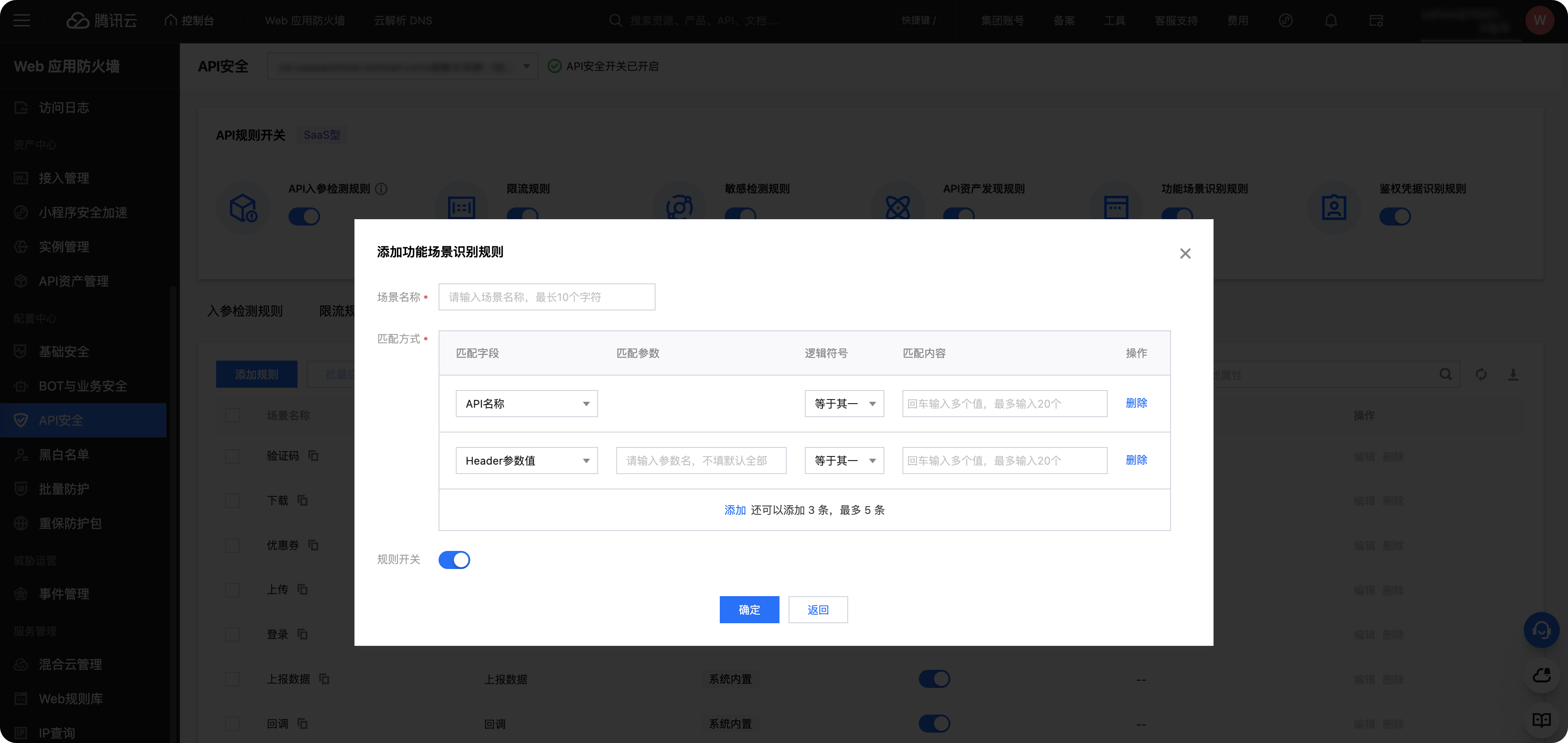Click the refresh icon above the table
Viewport: 1568px width, 743px height.
click(x=1481, y=374)
